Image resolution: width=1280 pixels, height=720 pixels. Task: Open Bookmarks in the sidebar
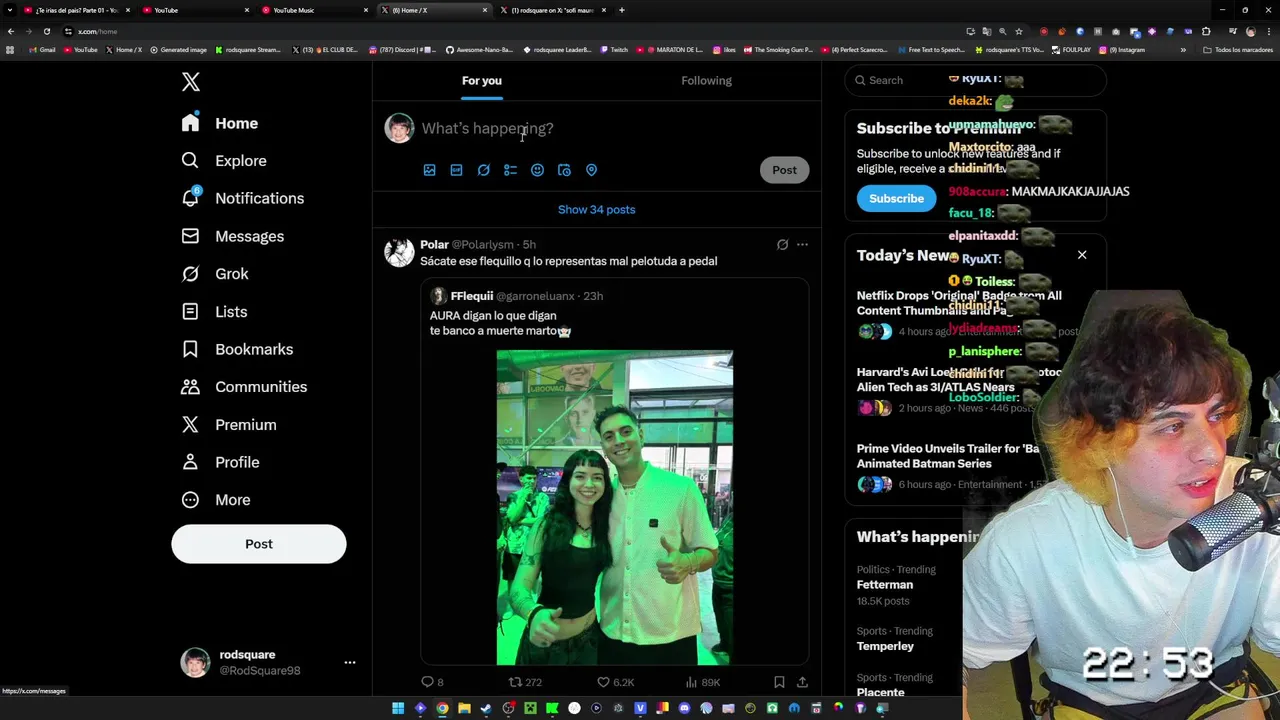[237, 349]
